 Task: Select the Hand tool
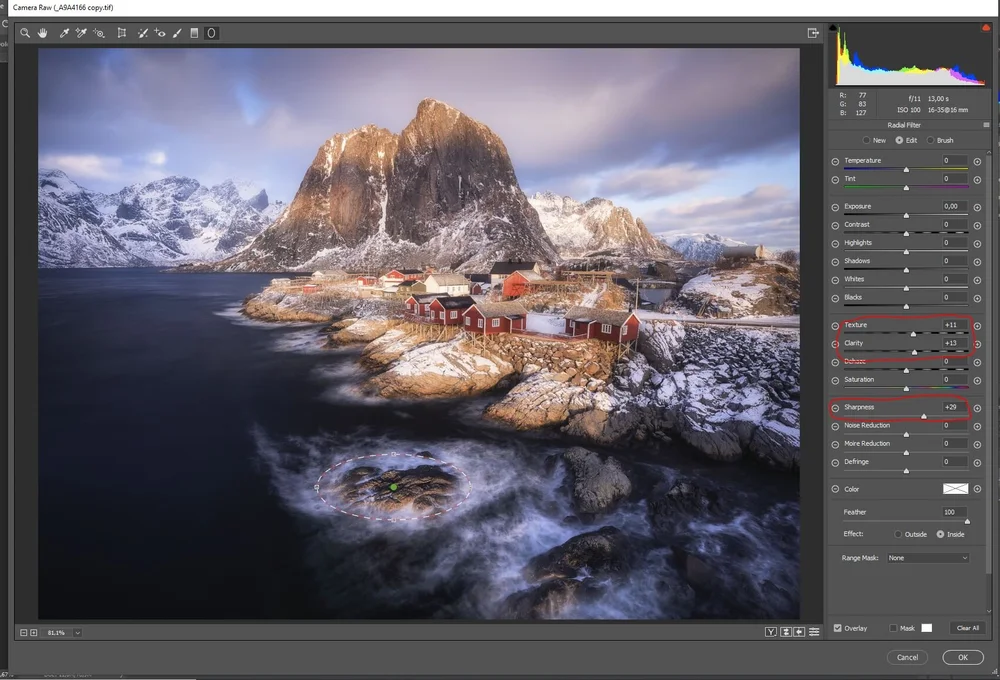coord(43,33)
